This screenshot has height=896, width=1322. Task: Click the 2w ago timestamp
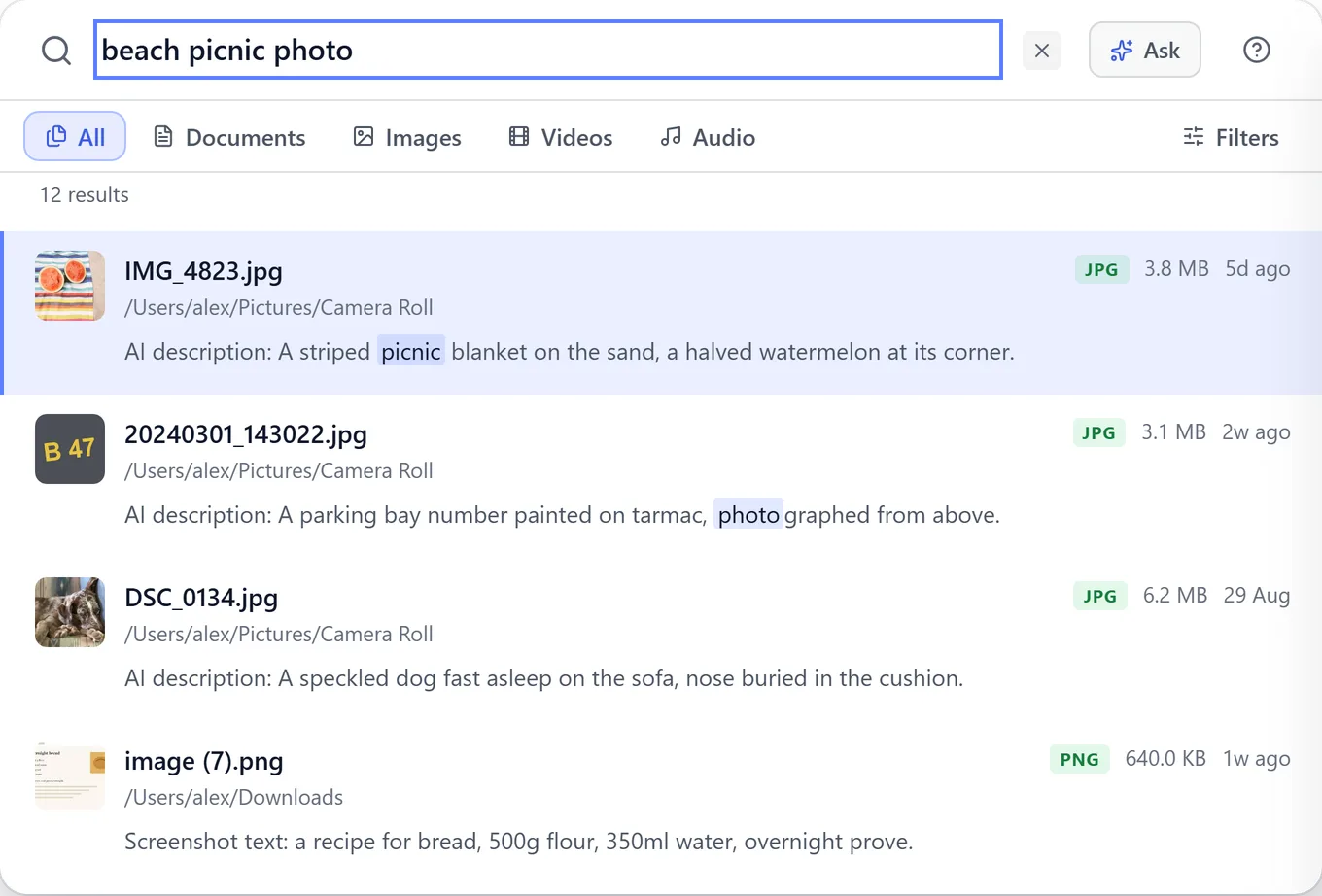(1256, 431)
